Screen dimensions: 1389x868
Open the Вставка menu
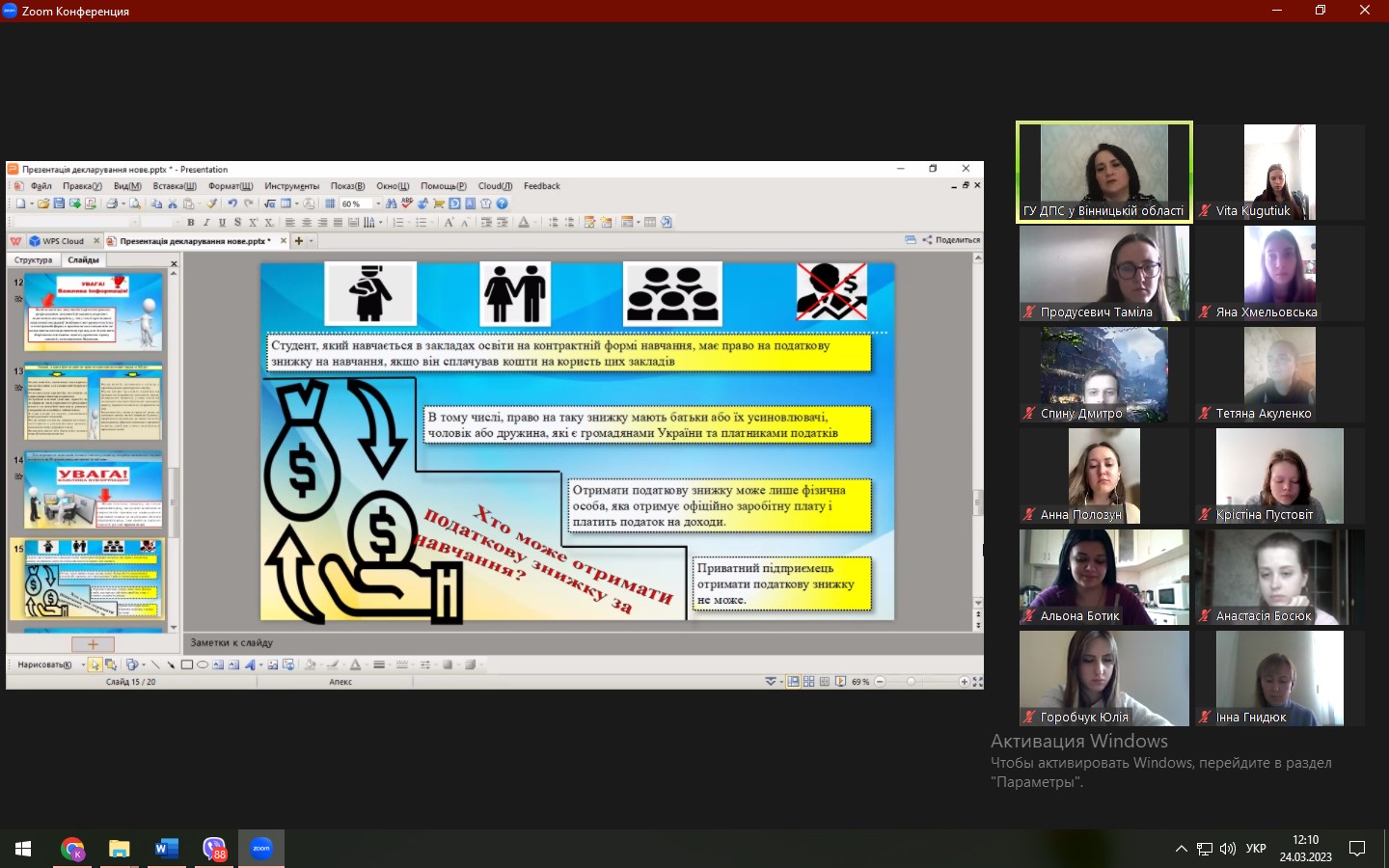pyautogui.click(x=175, y=186)
